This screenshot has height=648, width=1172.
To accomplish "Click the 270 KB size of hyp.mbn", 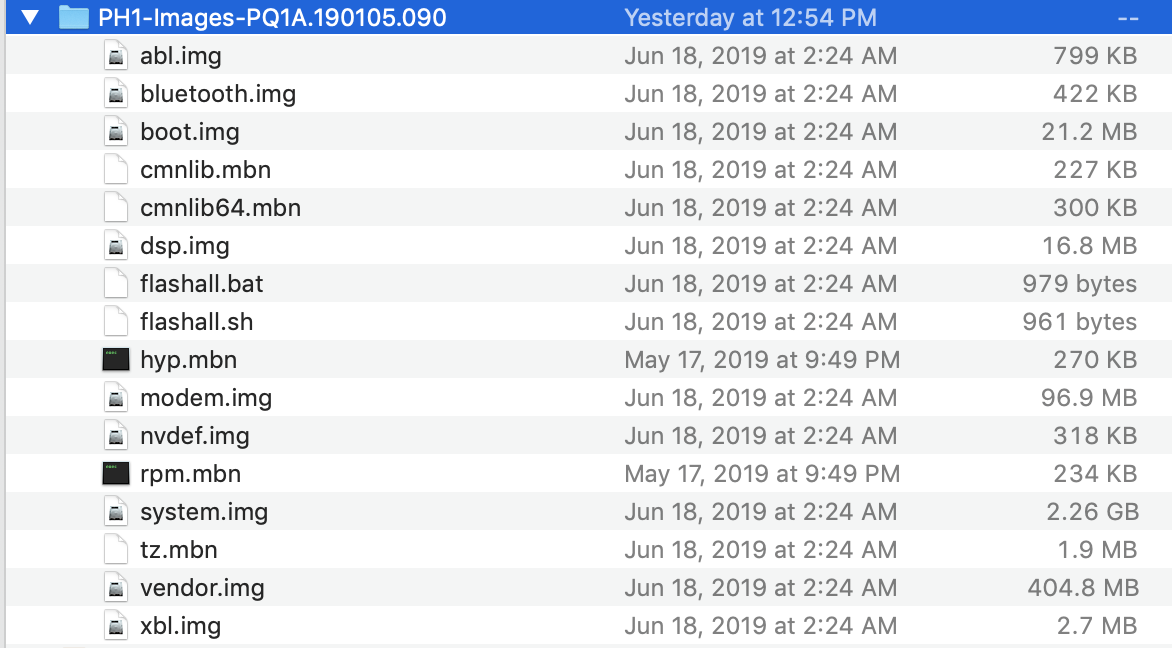I will (x=1095, y=360).
